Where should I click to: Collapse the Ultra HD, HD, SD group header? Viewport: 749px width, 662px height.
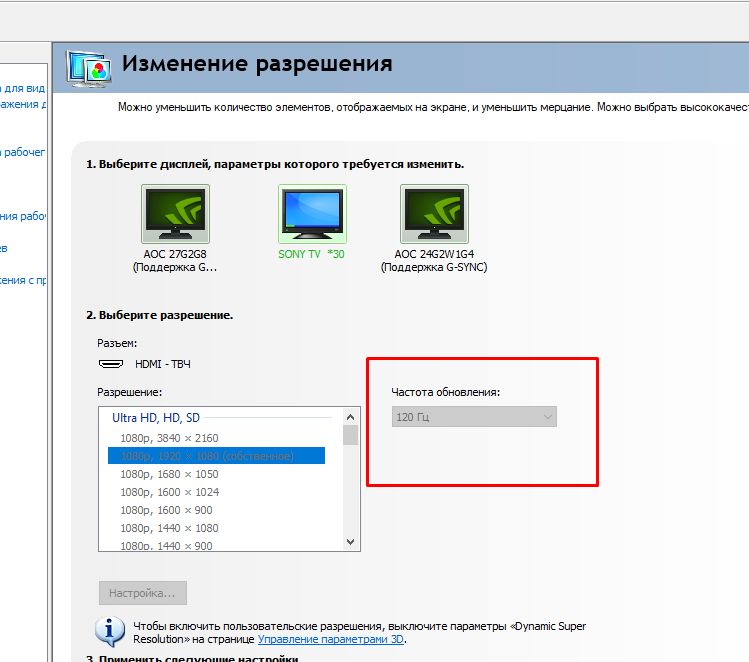[156, 418]
